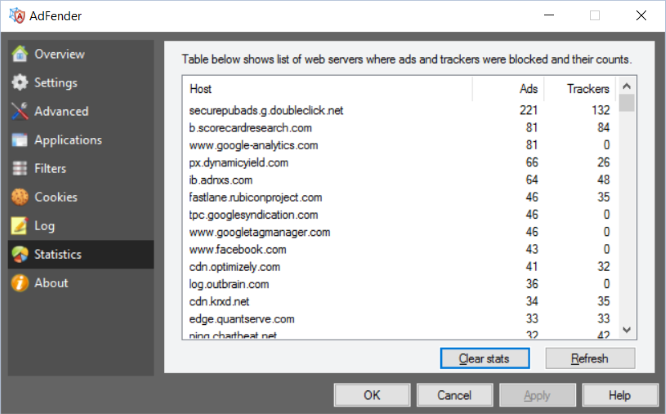Select the cdn.optimizely.com row
The image size is (666, 414).
click(x=399, y=267)
